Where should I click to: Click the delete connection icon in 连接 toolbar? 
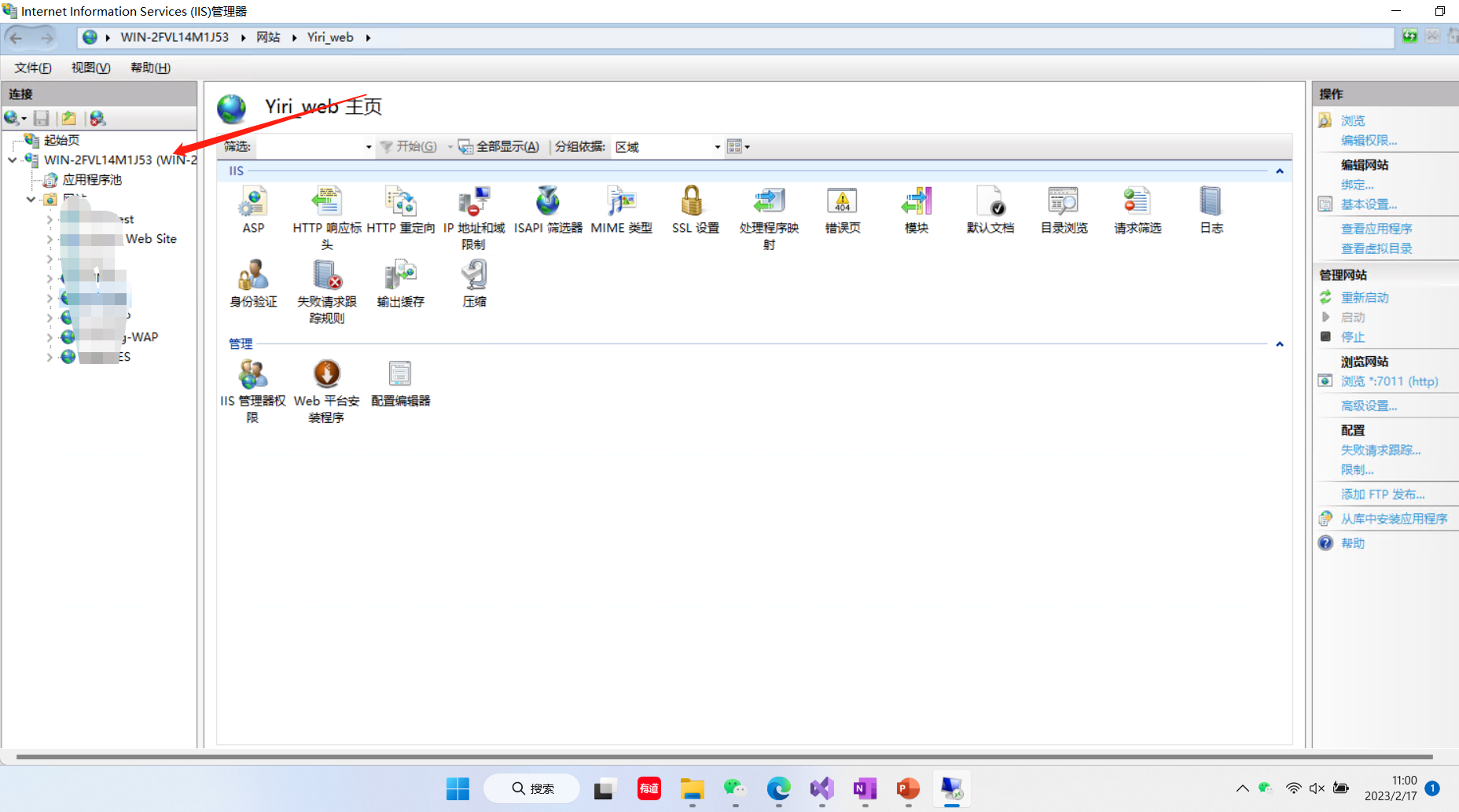tap(97, 118)
